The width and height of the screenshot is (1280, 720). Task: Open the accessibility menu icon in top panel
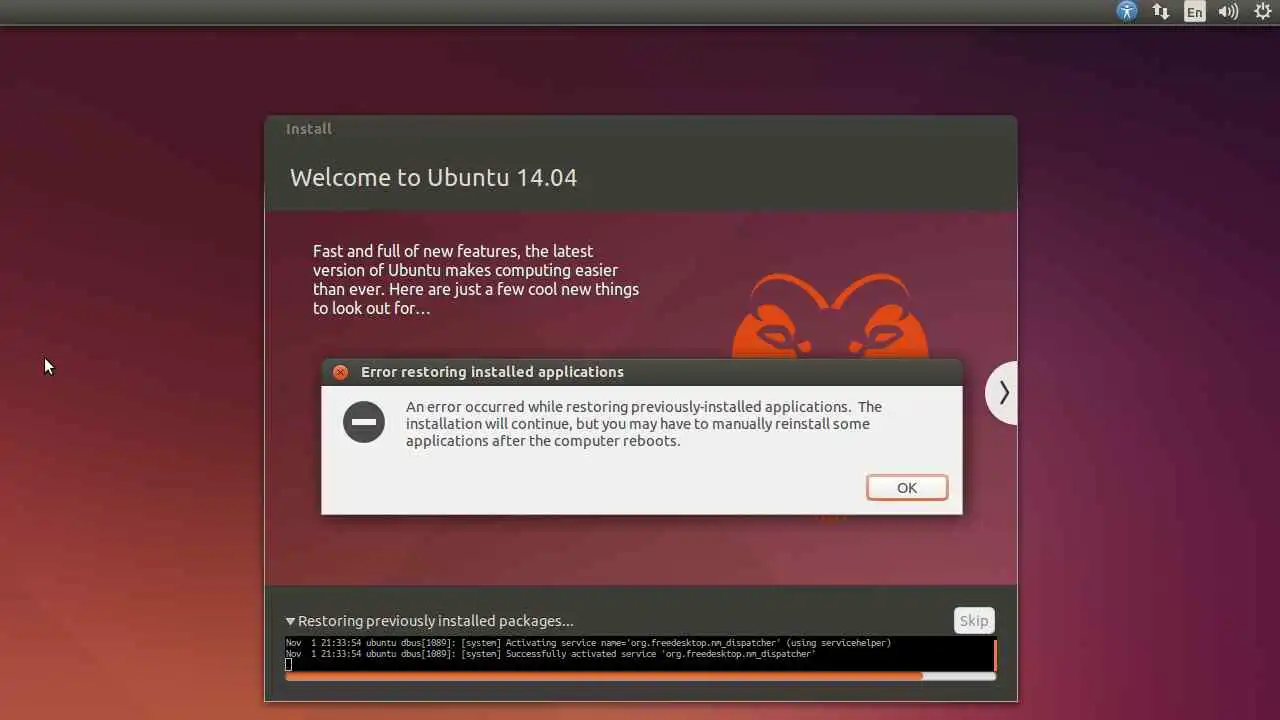[x=1127, y=12]
